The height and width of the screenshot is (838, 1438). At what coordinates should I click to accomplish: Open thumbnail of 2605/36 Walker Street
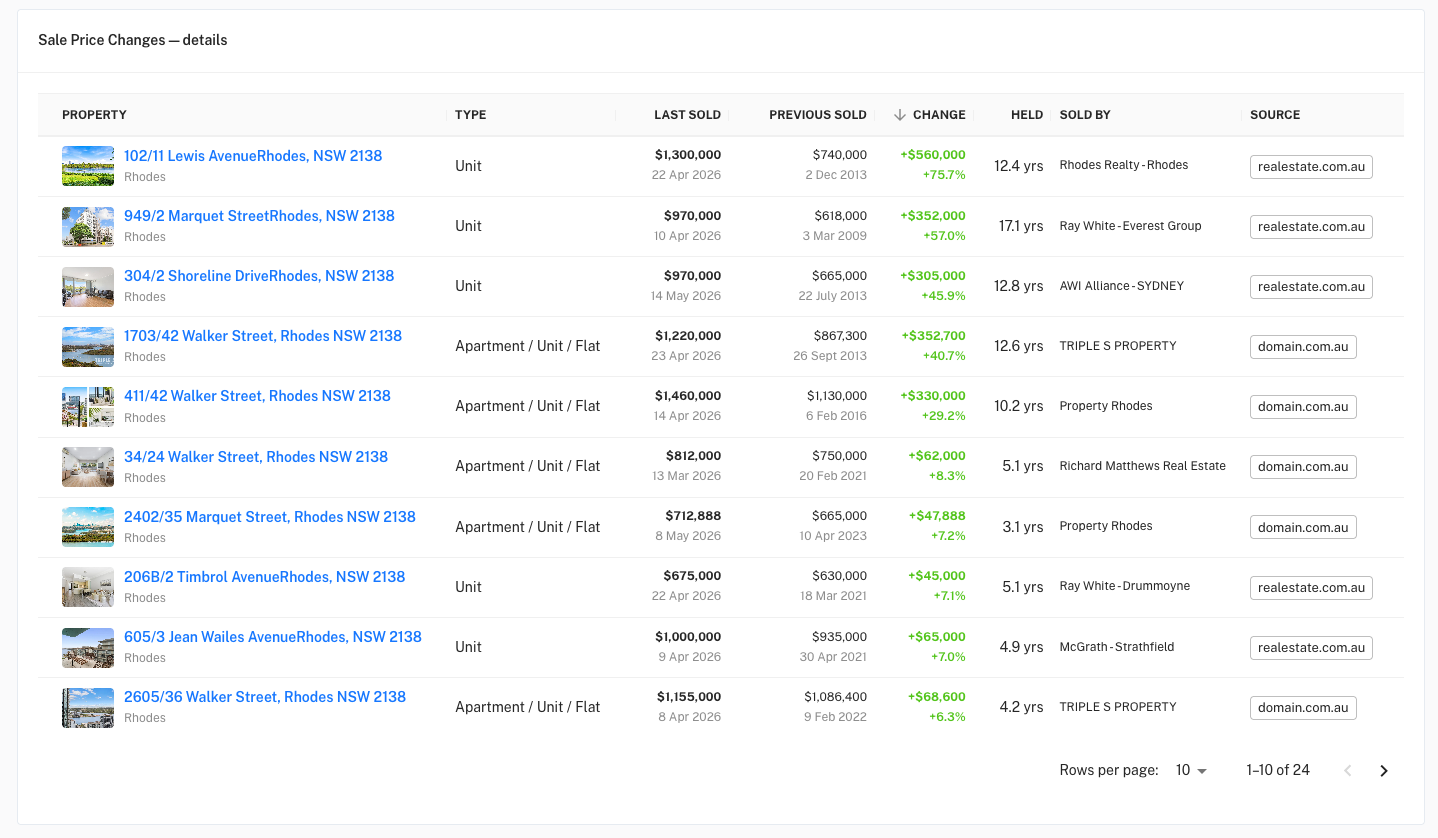click(x=88, y=707)
